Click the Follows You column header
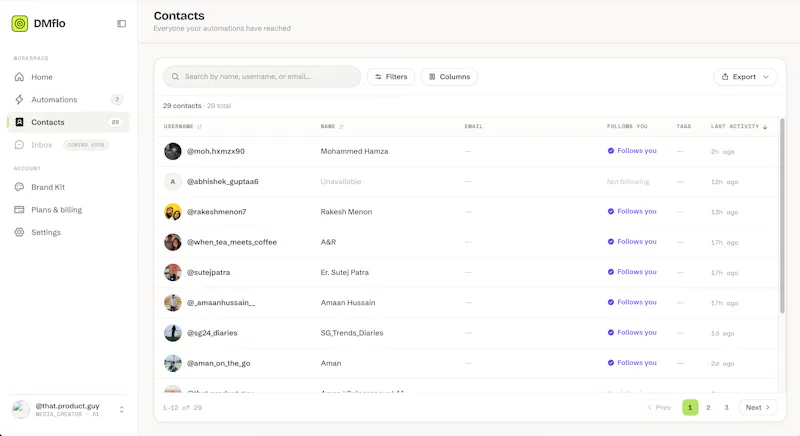This screenshot has height=436, width=800. 627,126
